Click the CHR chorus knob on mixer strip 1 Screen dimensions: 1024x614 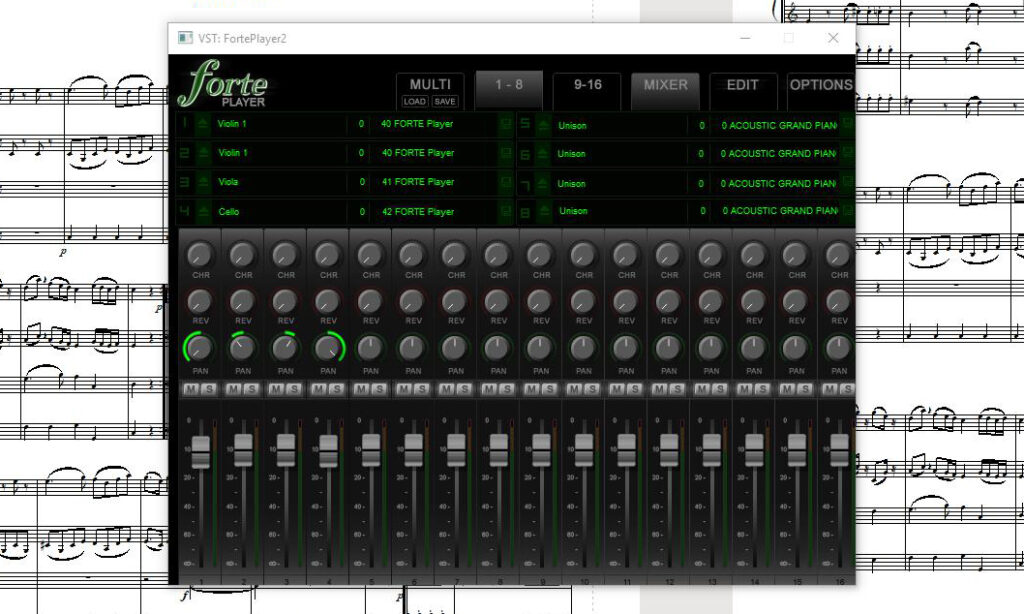pos(200,254)
